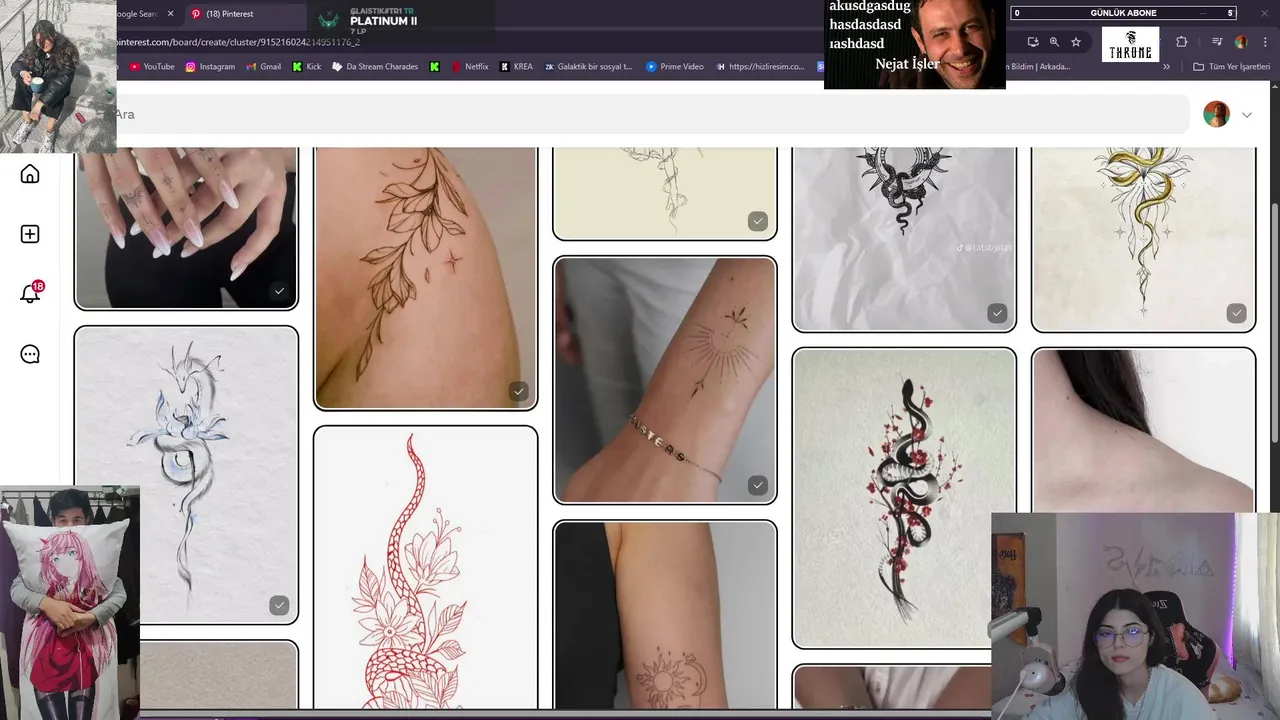Uncheck the gold snake pin checkmark

pyautogui.click(x=1237, y=313)
